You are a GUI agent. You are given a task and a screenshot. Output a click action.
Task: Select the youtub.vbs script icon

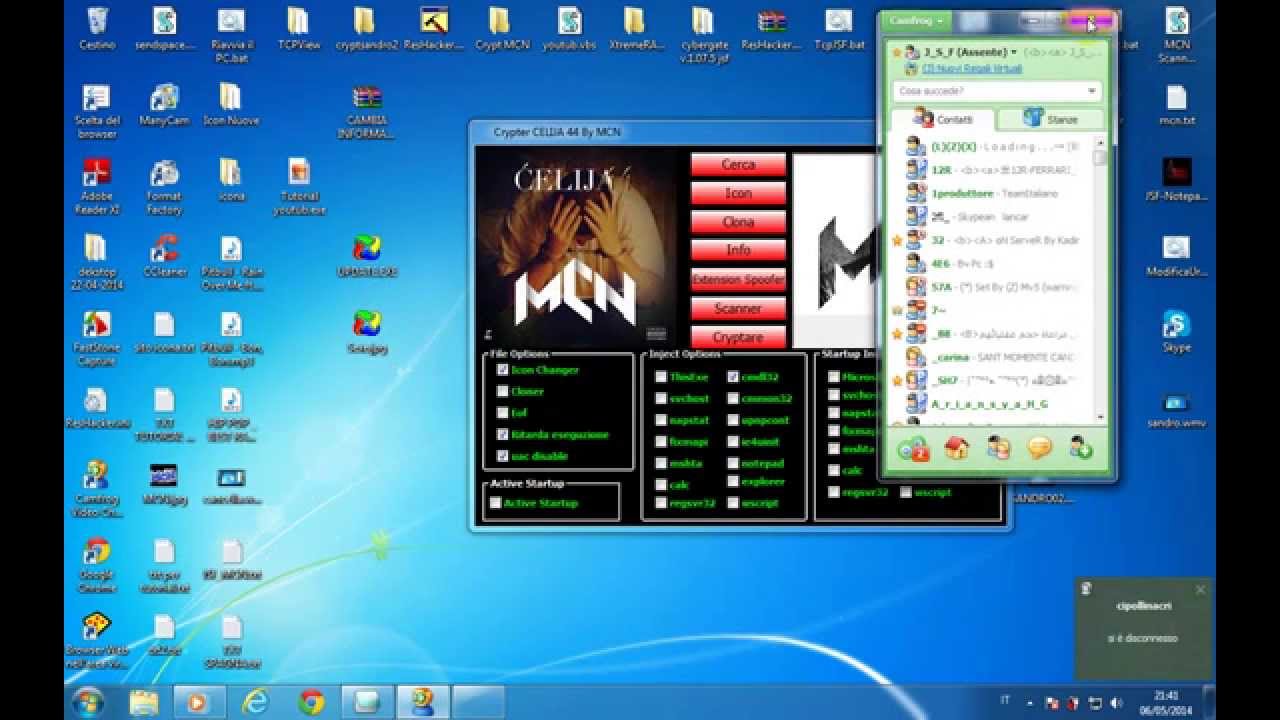[x=570, y=29]
